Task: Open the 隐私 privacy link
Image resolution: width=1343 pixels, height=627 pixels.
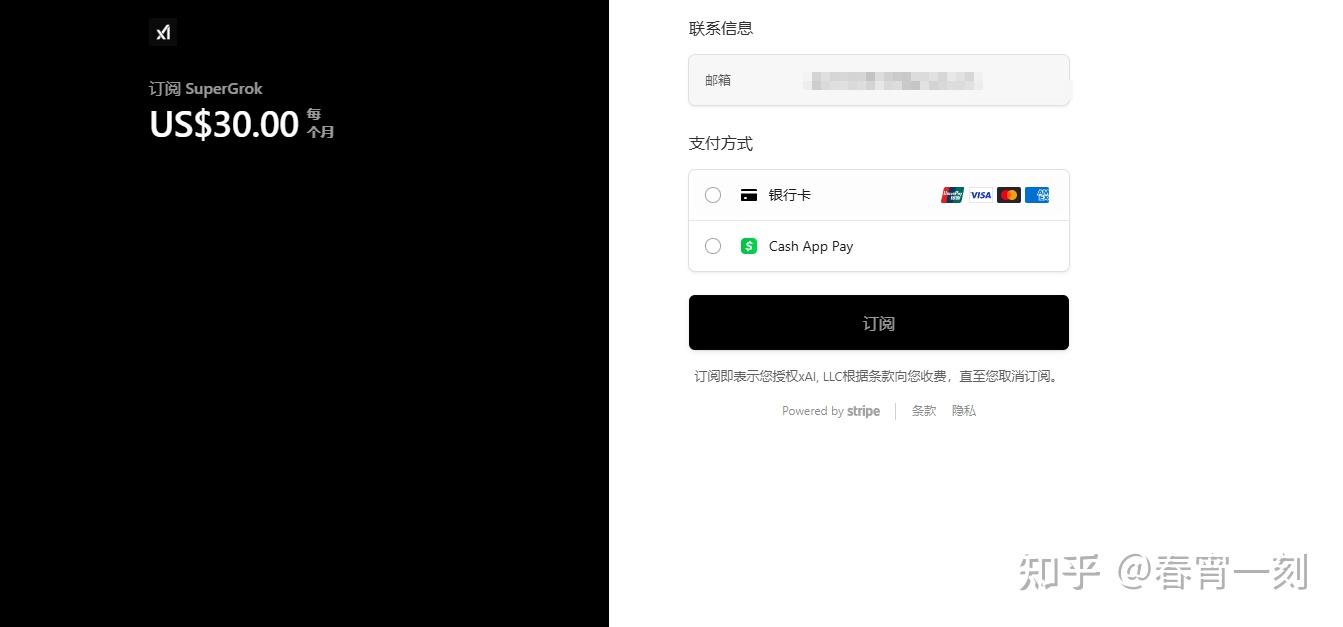Action: (964, 411)
